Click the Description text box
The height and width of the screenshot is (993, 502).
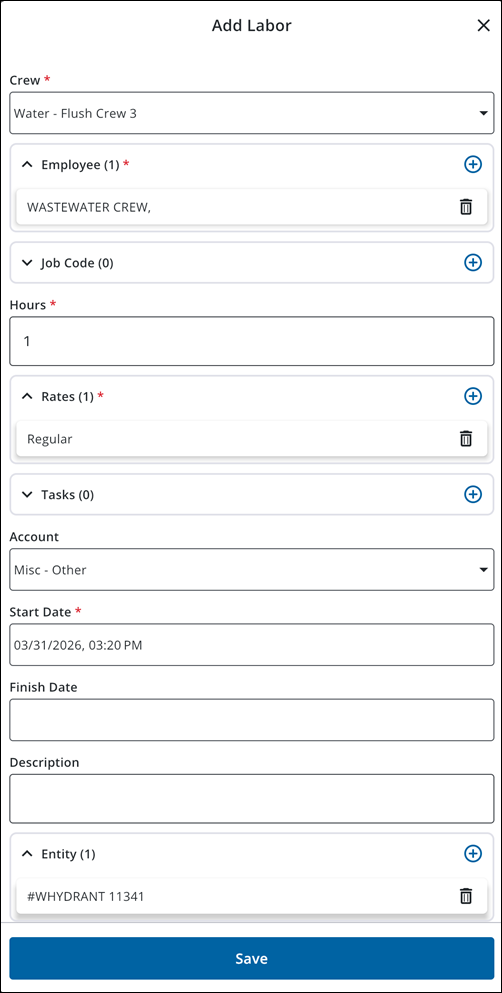click(x=251, y=798)
